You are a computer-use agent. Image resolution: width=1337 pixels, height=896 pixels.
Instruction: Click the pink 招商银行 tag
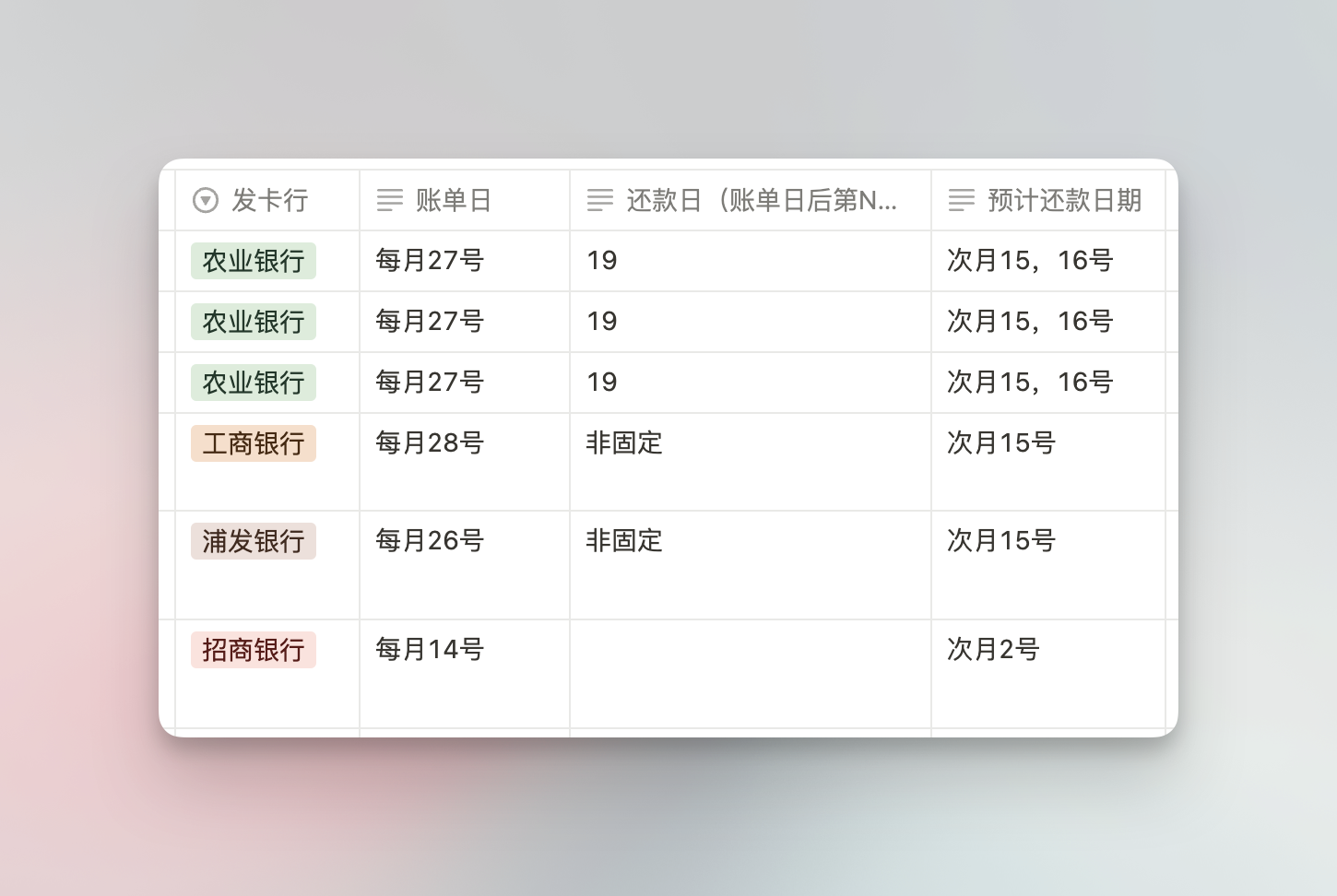pyautogui.click(x=254, y=650)
